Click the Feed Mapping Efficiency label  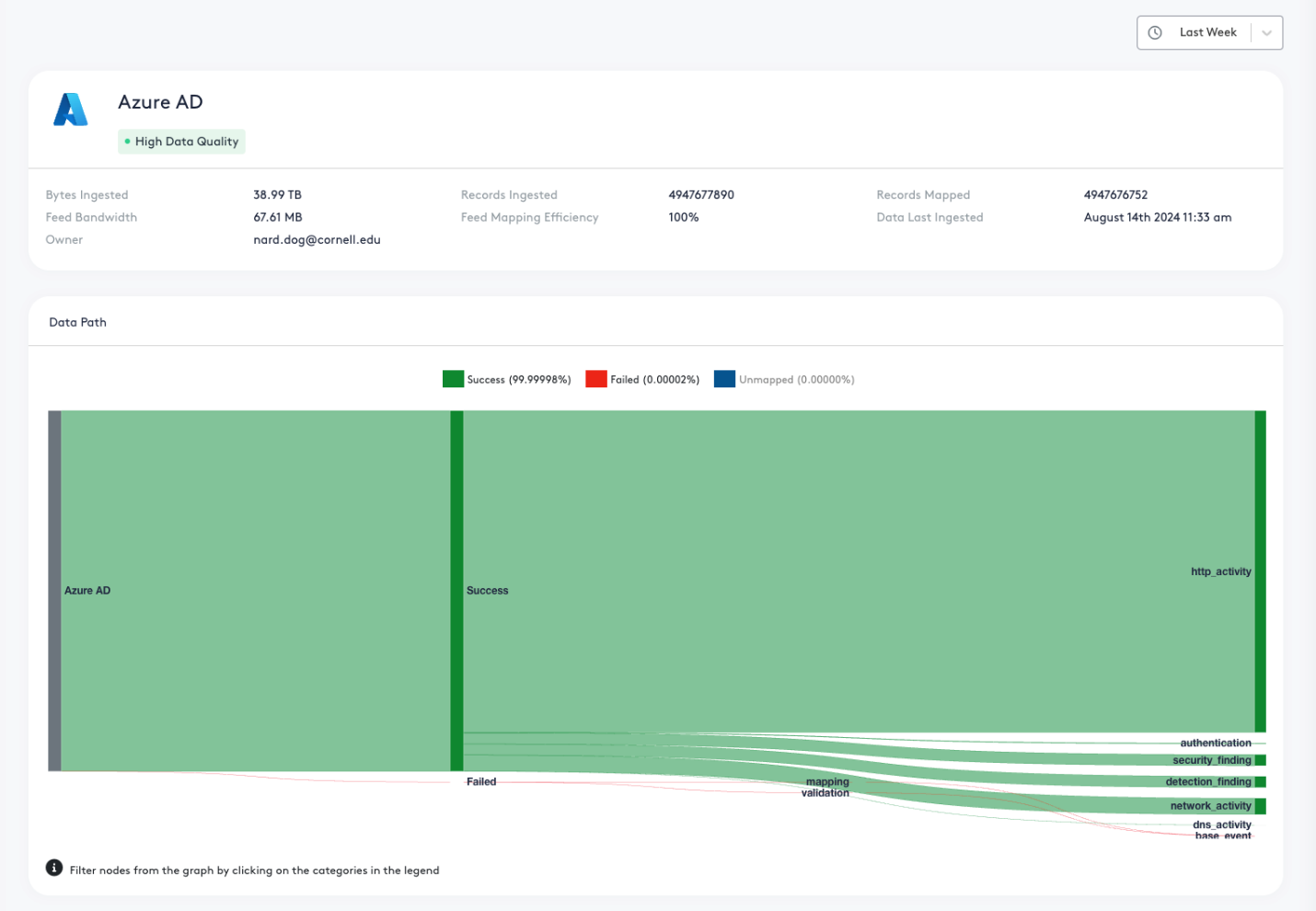pyautogui.click(x=529, y=218)
